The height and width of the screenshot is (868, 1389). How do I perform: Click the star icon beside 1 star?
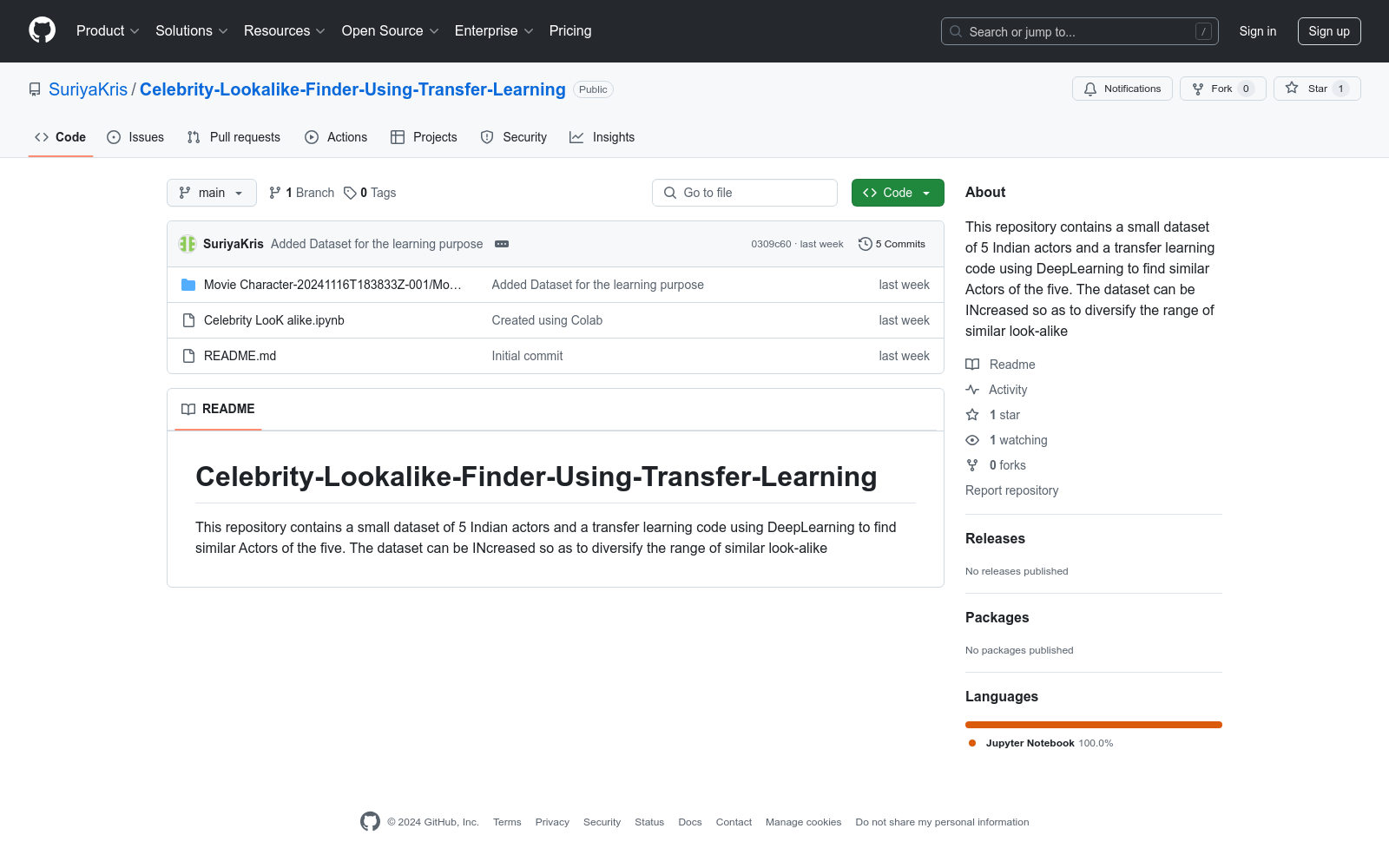pos(972,415)
